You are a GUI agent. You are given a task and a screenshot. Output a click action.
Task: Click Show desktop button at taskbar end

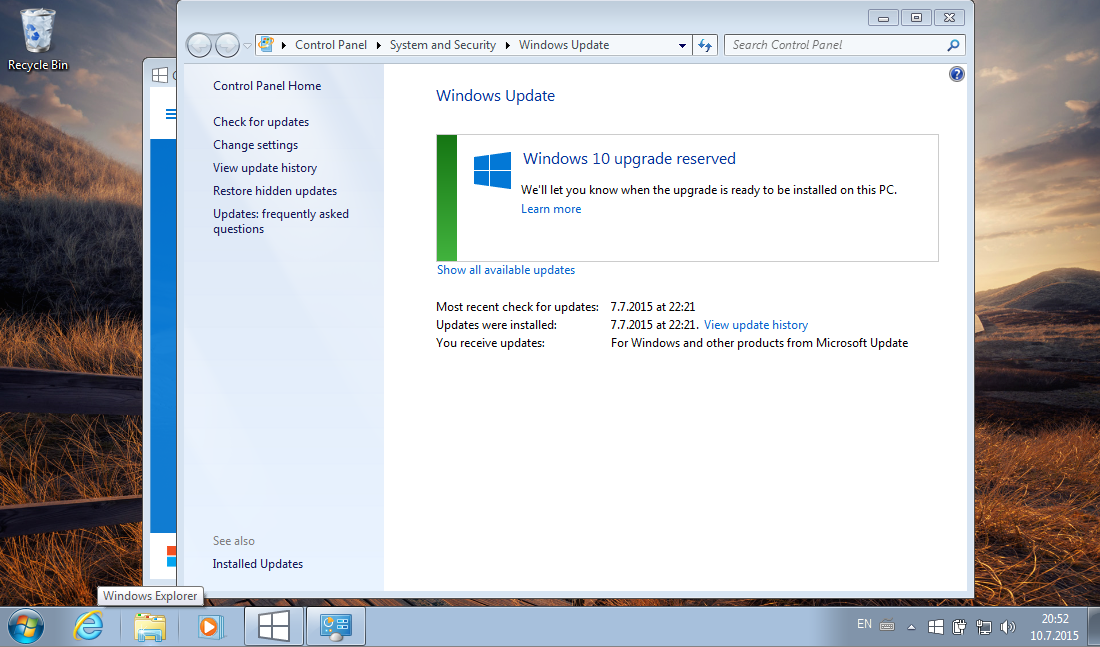point(1094,627)
